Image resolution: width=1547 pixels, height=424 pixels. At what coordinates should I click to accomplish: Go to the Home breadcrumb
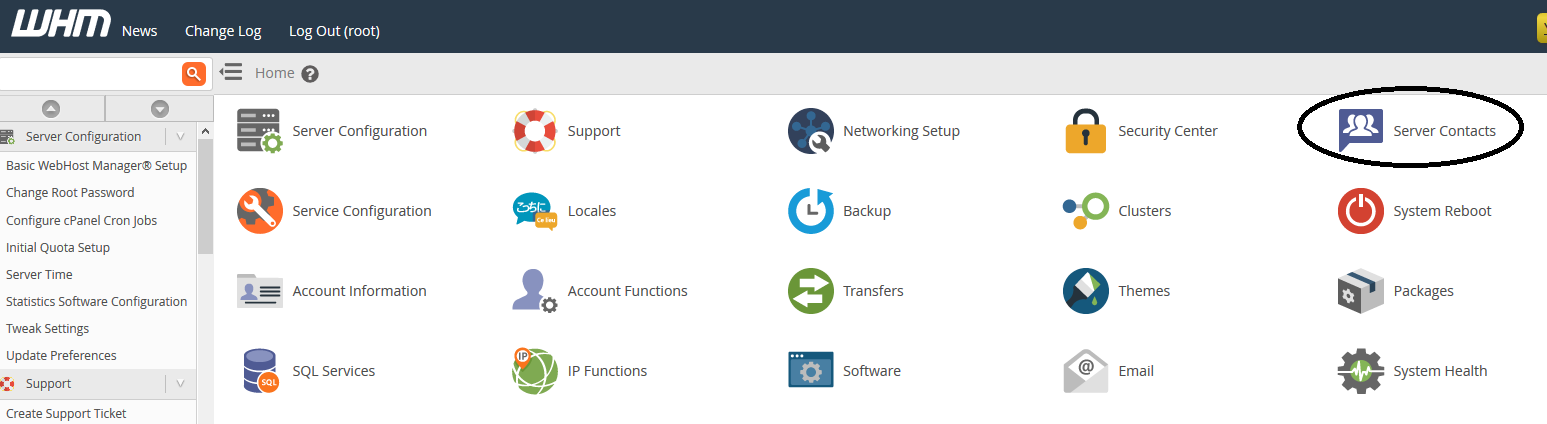pyautogui.click(x=275, y=73)
